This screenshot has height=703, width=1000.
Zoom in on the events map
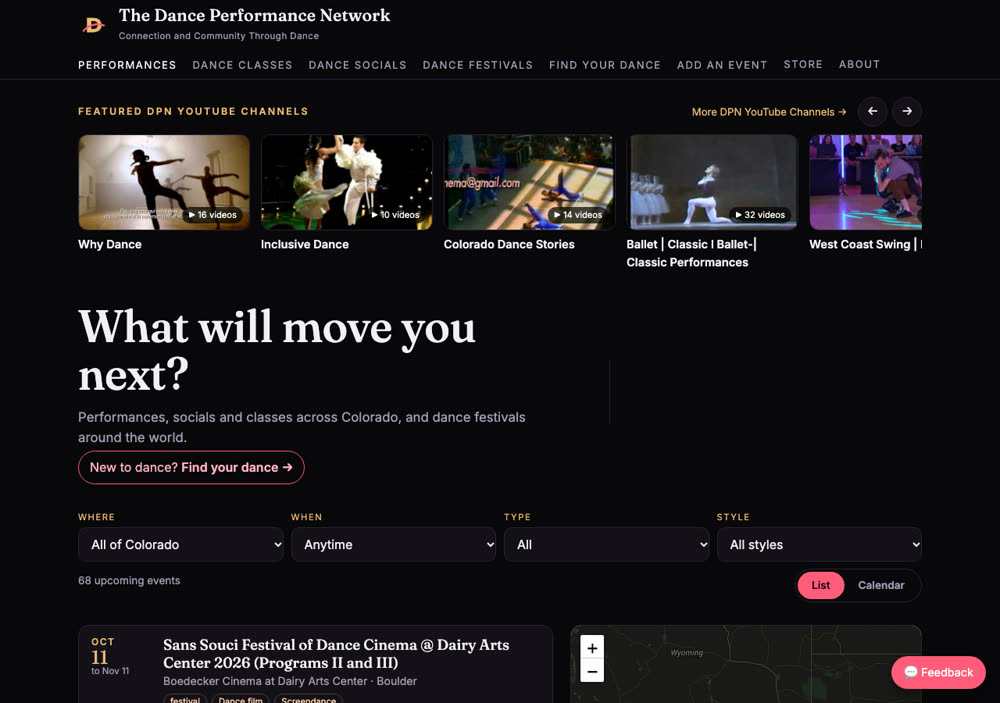[x=592, y=648]
